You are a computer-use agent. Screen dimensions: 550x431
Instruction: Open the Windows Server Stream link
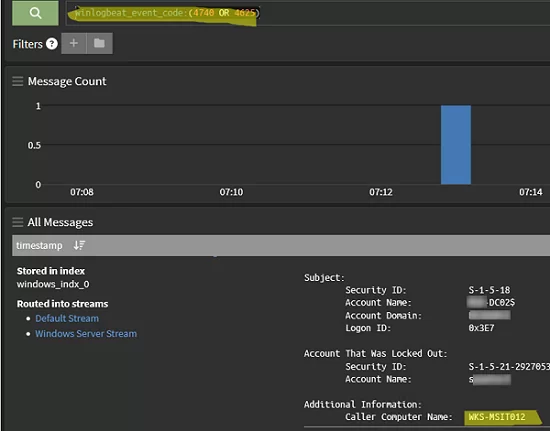pos(86,334)
